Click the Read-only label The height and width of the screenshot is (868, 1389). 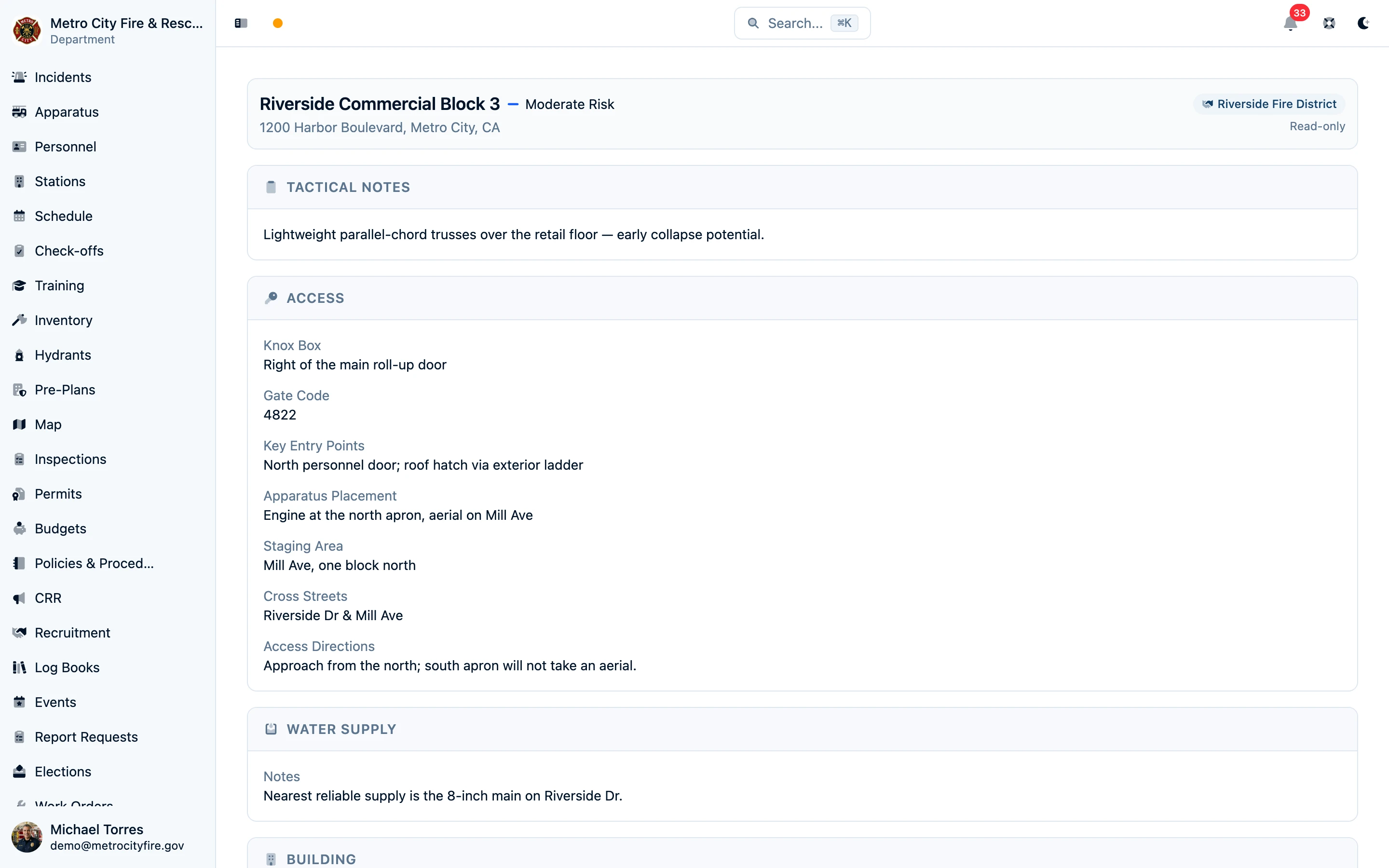pyautogui.click(x=1317, y=126)
